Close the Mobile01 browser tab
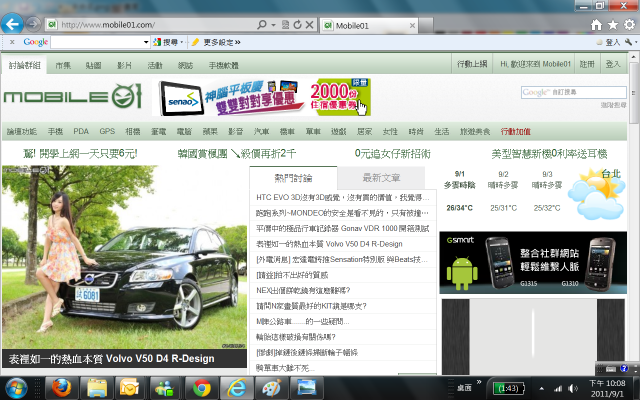 coord(412,26)
